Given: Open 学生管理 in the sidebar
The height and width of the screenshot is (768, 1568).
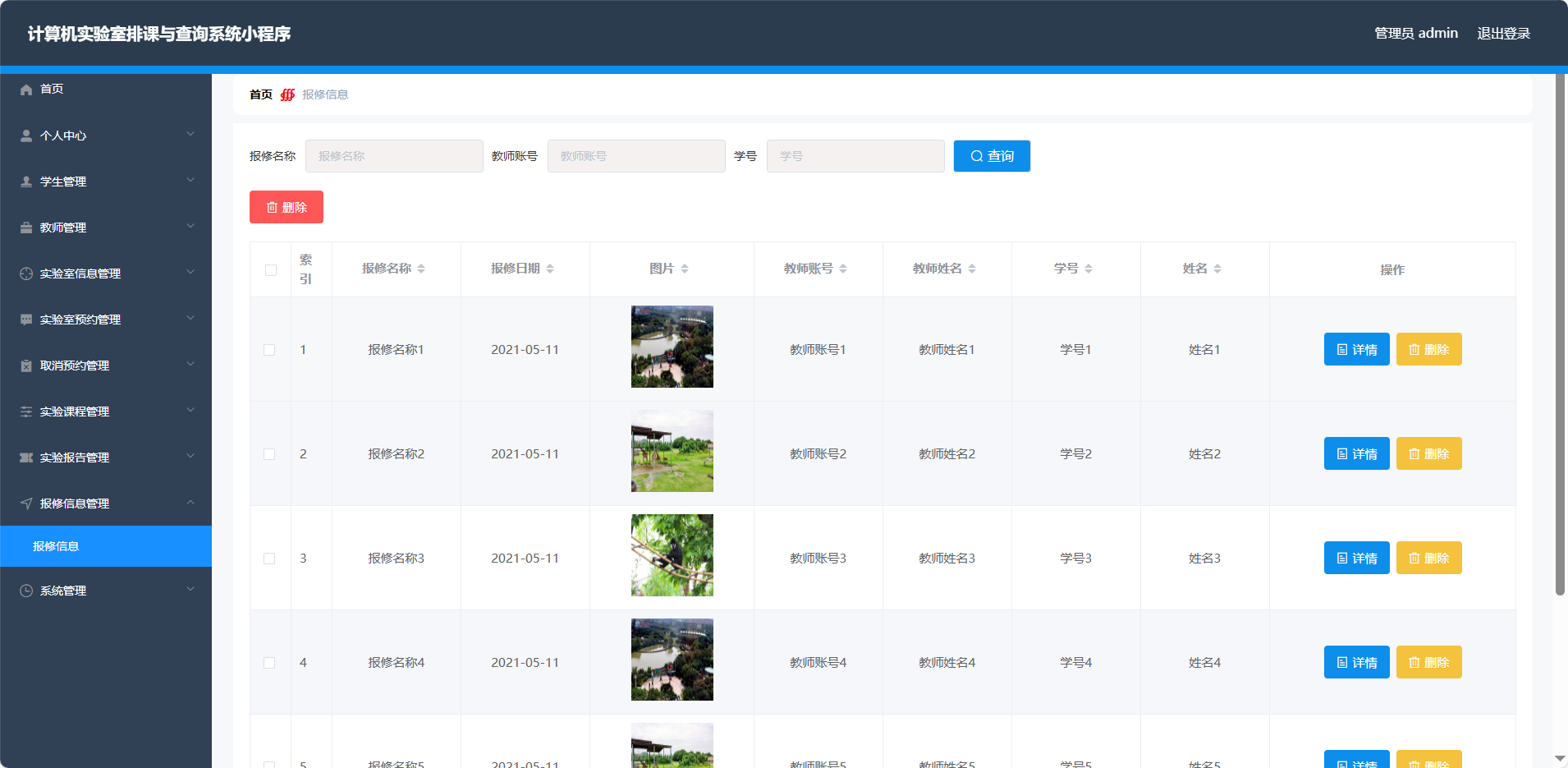Looking at the screenshot, I should pos(106,182).
